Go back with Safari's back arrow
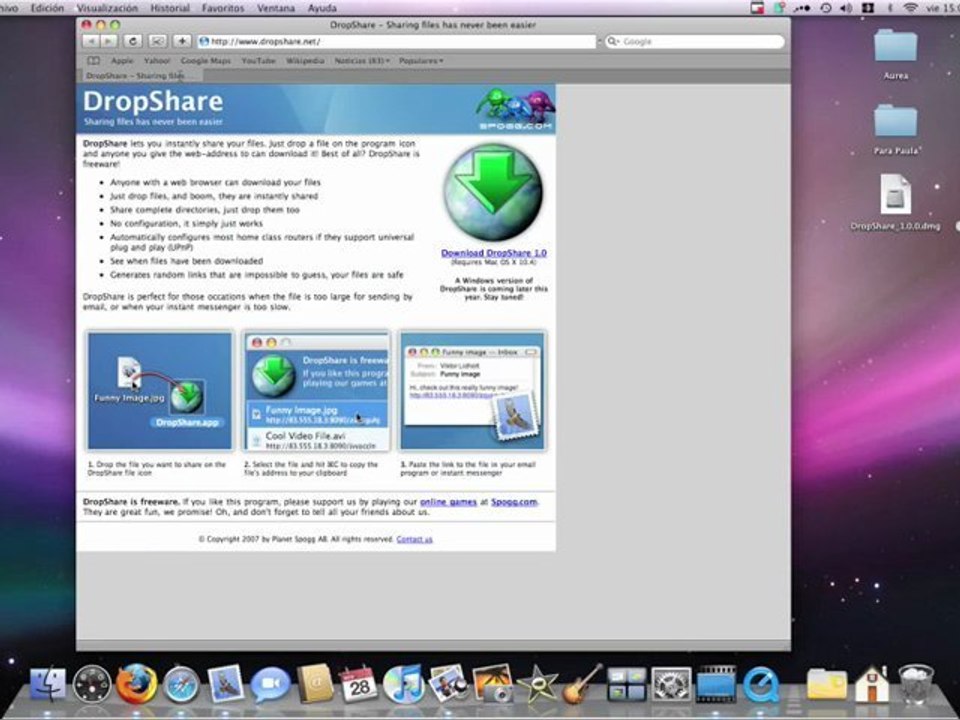The image size is (960, 720). click(x=91, y=42)
